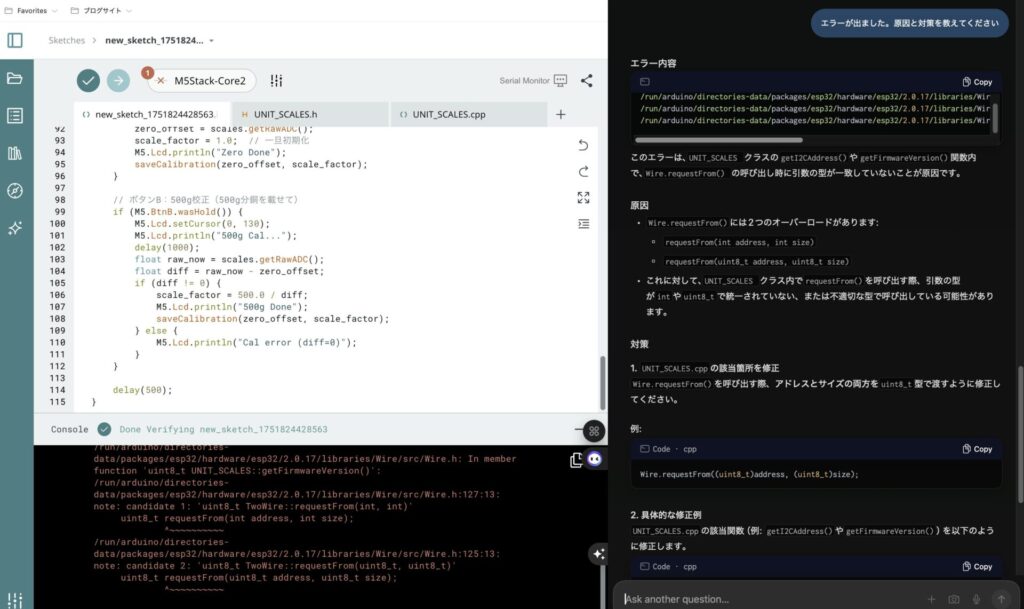
Task: Click the send arrow in the question box
Action: 1001,599
